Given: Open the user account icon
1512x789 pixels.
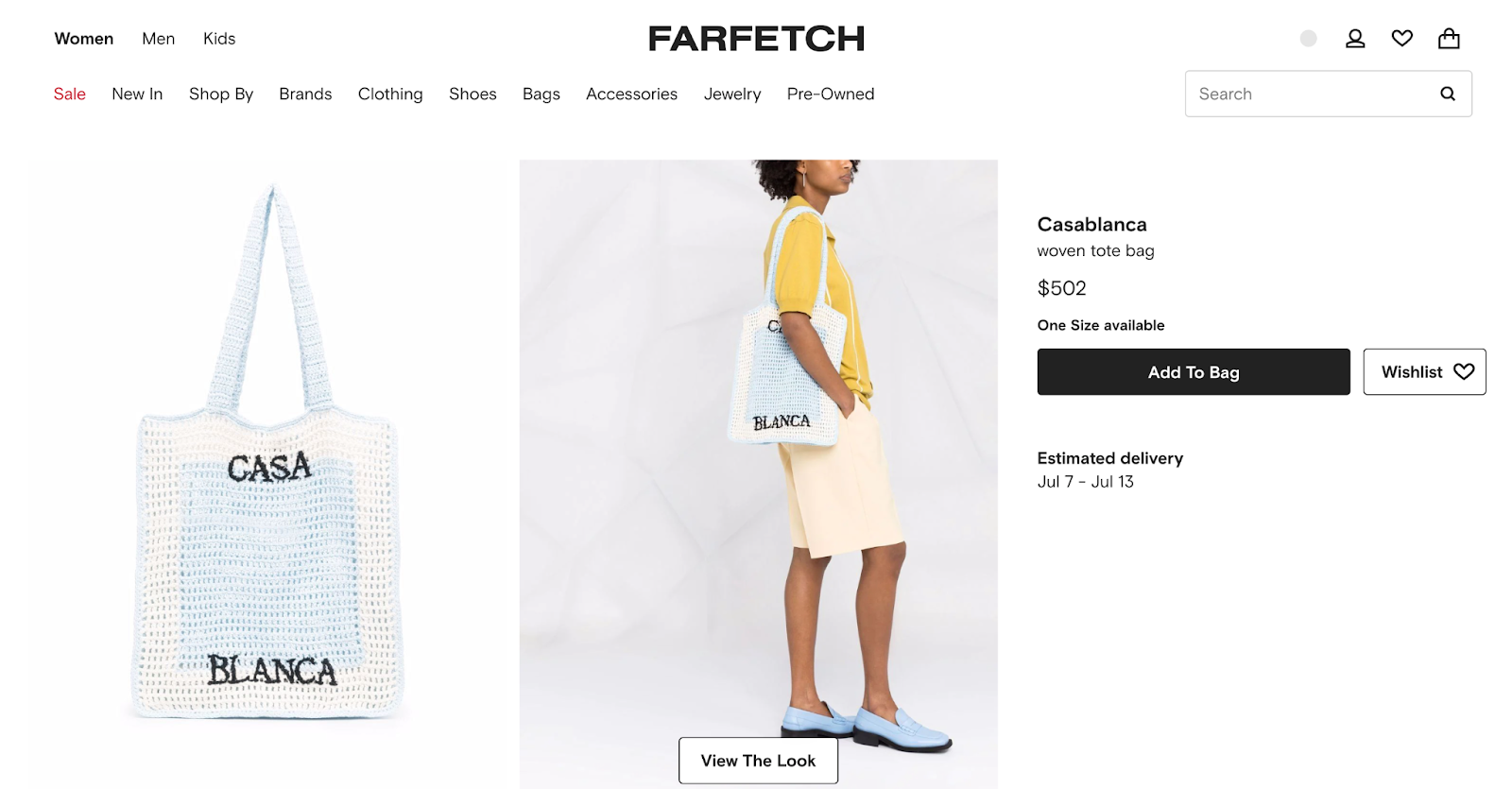Looking at the screenshot, I should pyautogui.click(x=1355, y=39).
